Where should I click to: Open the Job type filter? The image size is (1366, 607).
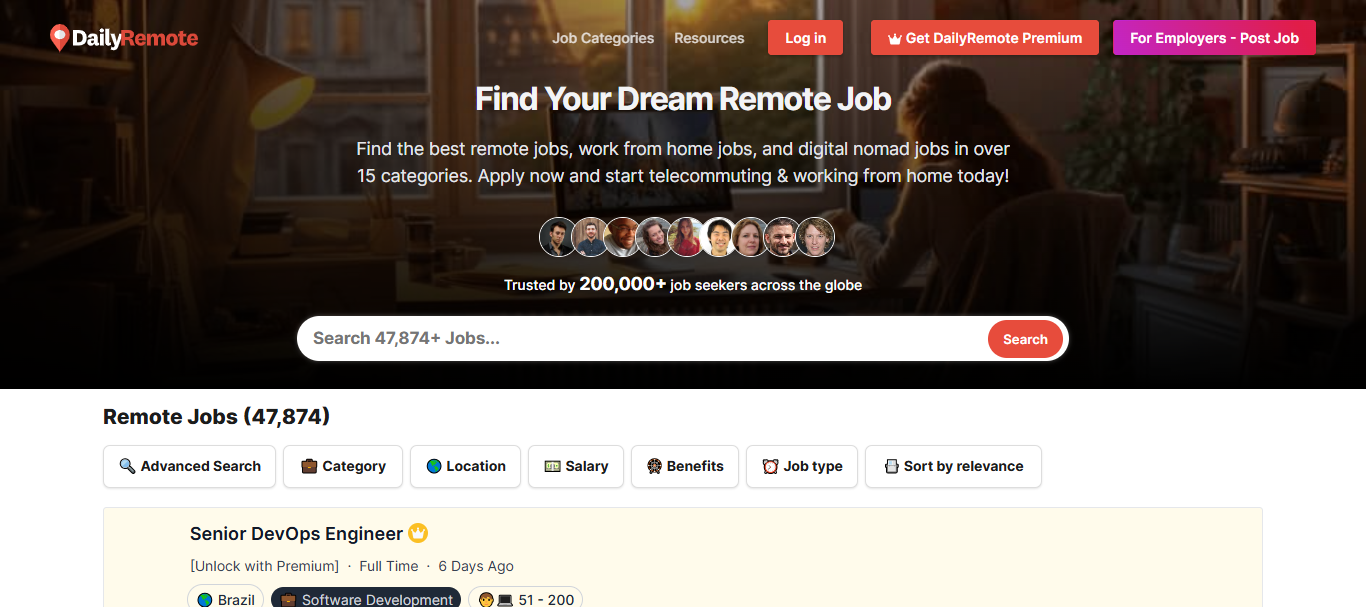coord(802,466)
